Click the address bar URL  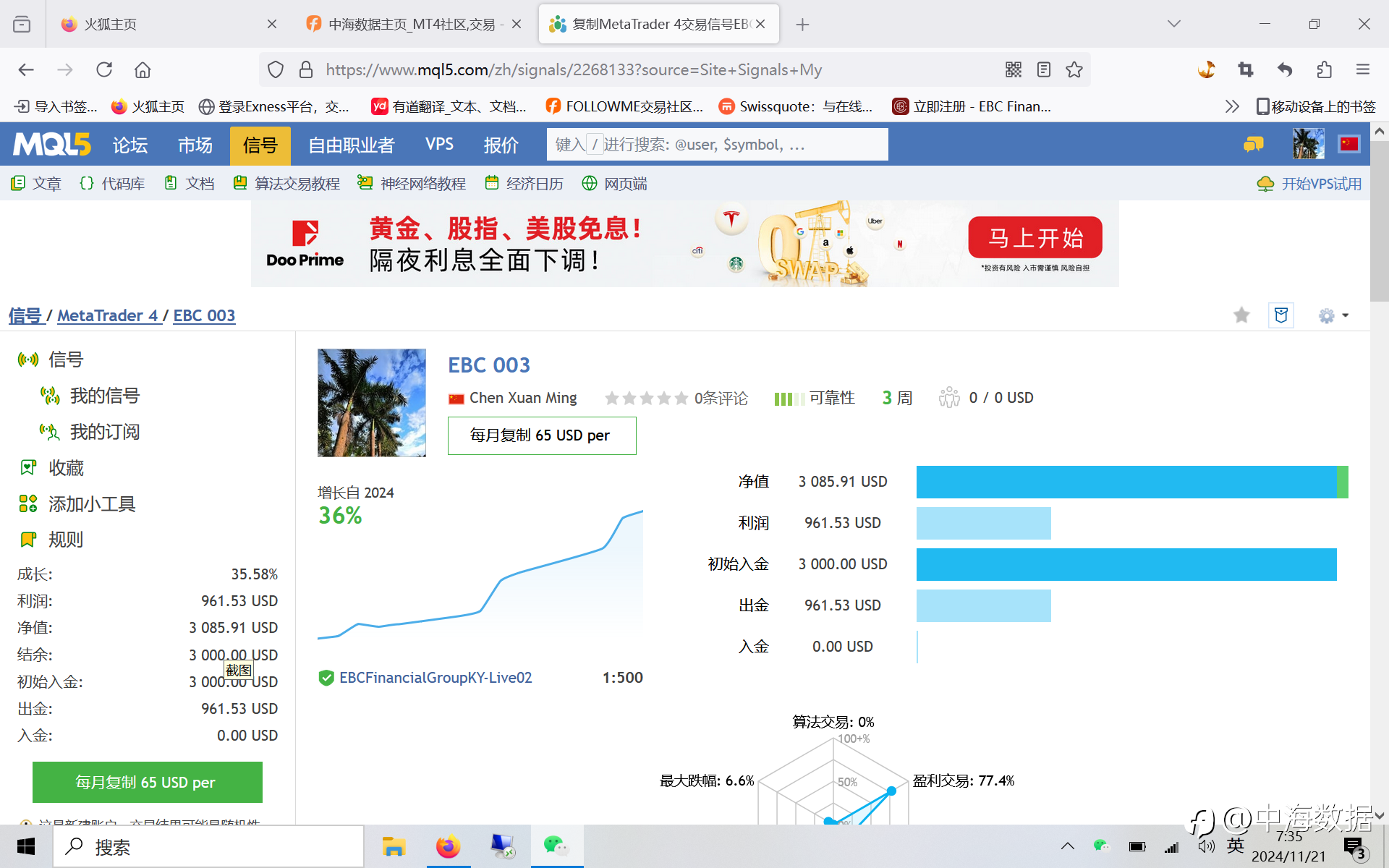(574, 69)
